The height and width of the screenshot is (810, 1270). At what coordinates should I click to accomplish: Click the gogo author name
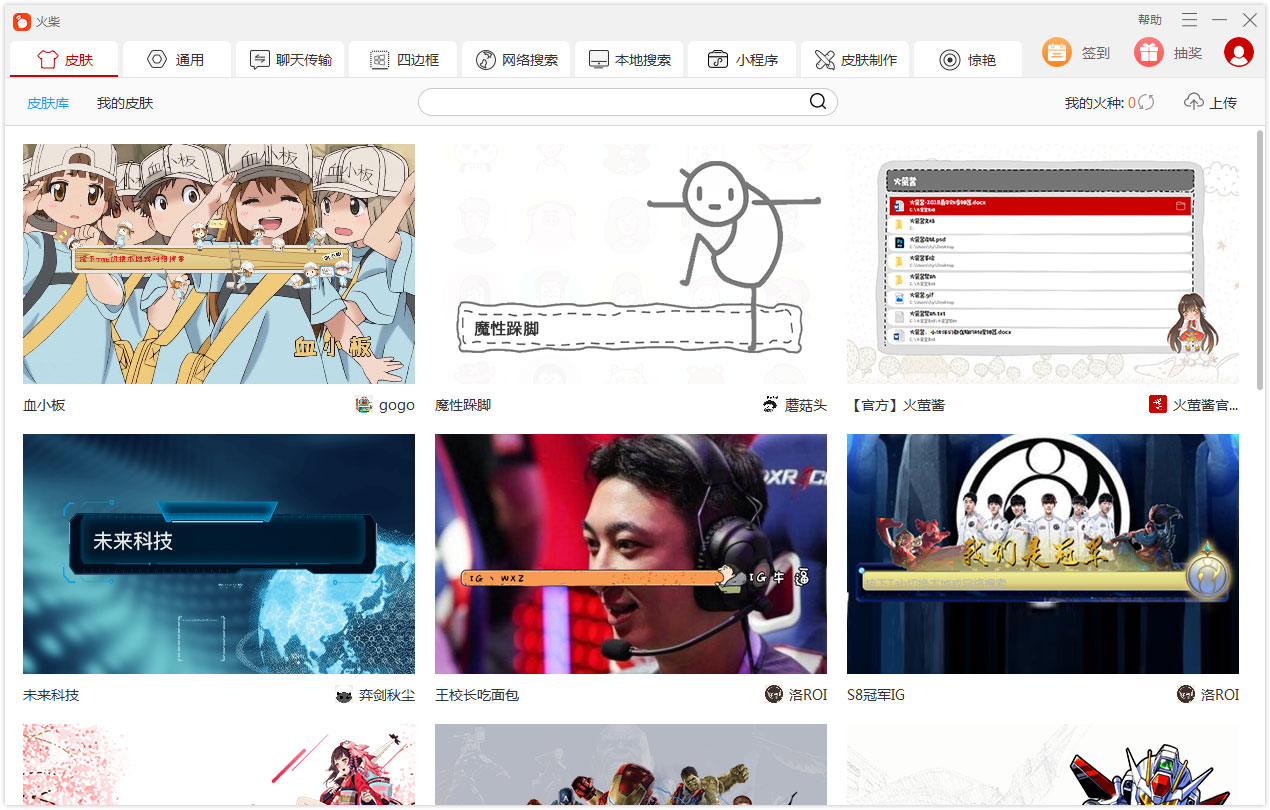point(397,406)
